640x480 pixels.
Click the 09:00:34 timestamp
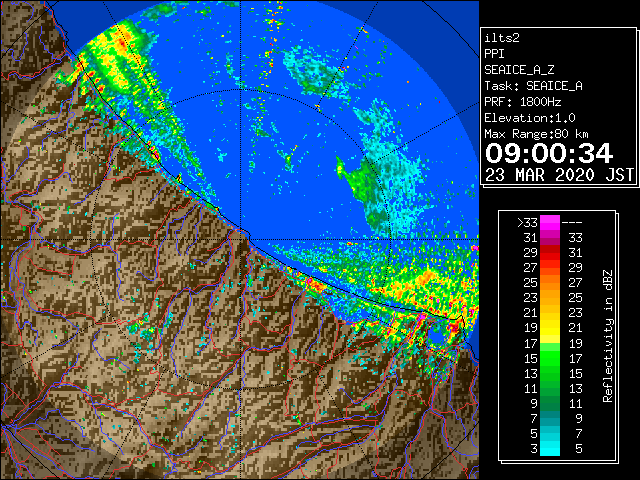point(549,153)
